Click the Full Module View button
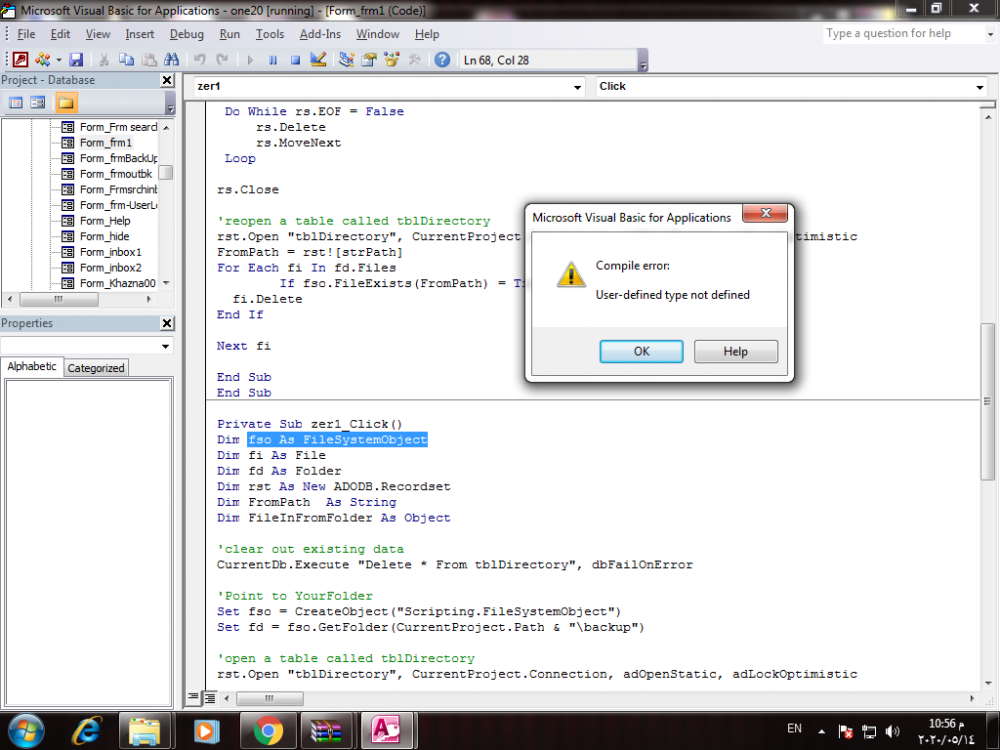The image size is (1000, 750). tap(209, 698)
